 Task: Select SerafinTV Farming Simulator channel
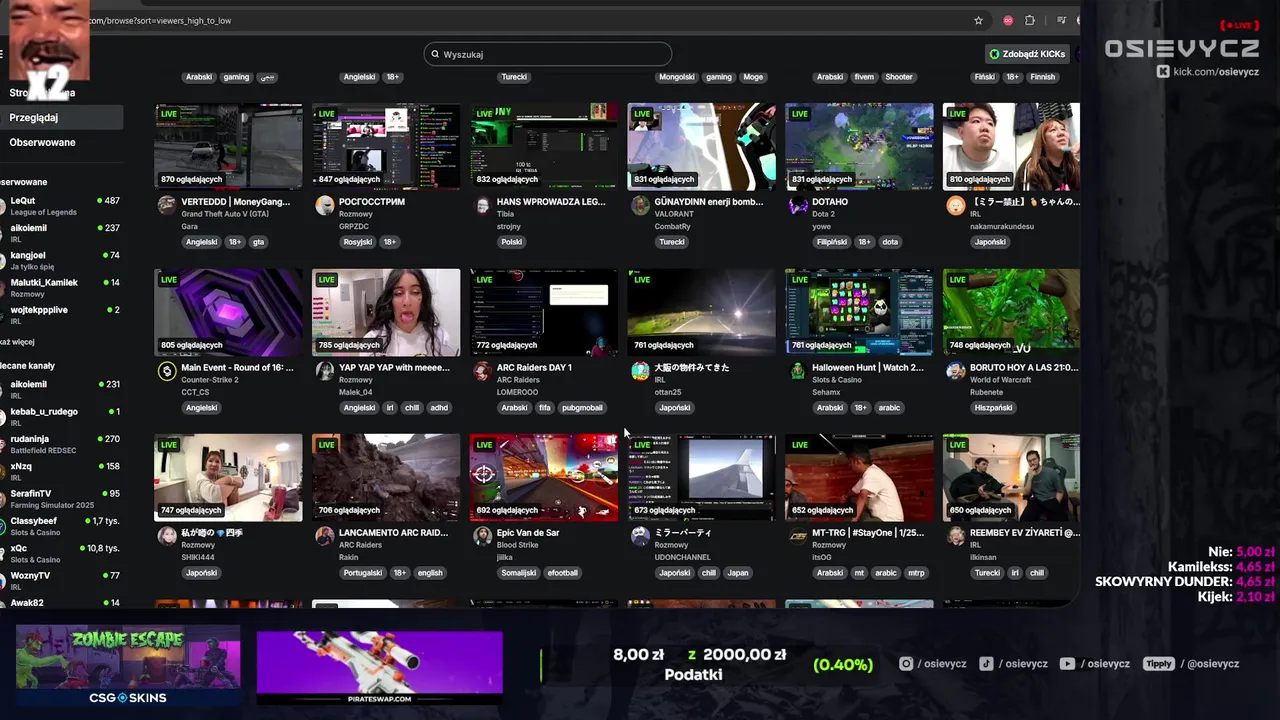(60, 499)
